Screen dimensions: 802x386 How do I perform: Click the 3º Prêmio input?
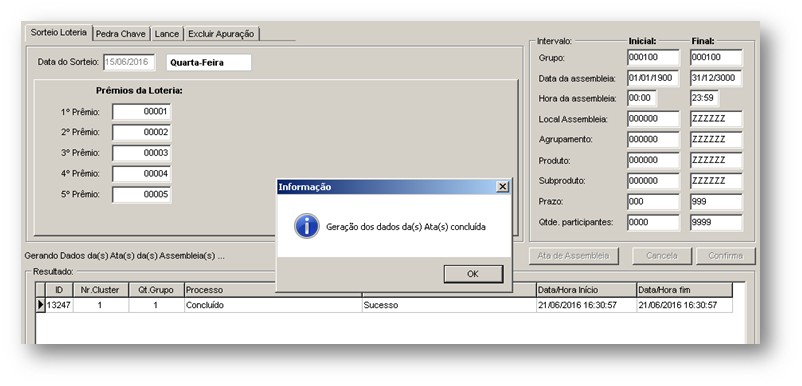coord(142,153)
